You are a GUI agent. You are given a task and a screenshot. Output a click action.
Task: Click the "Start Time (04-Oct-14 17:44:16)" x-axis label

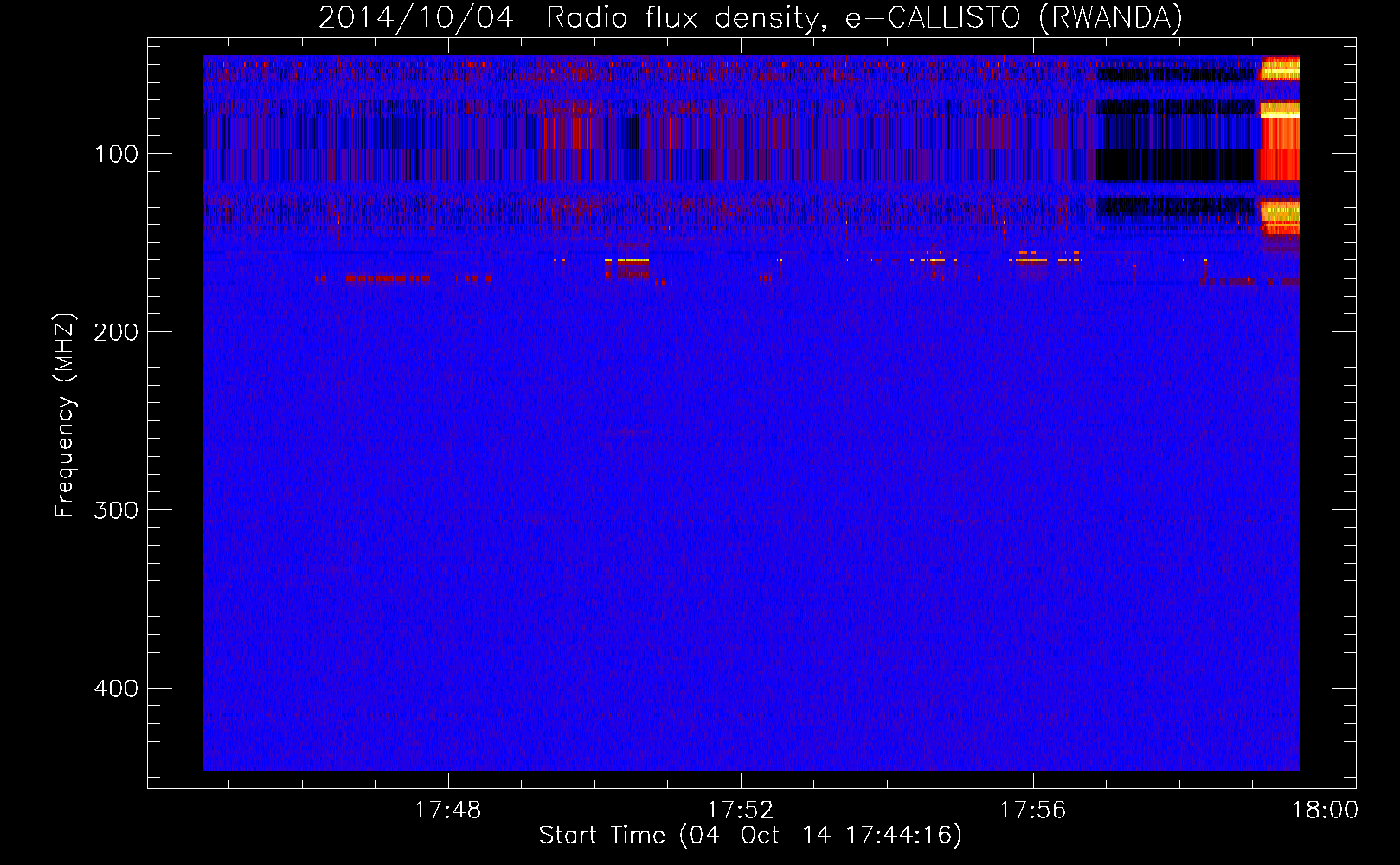click(x=750, y=836)
